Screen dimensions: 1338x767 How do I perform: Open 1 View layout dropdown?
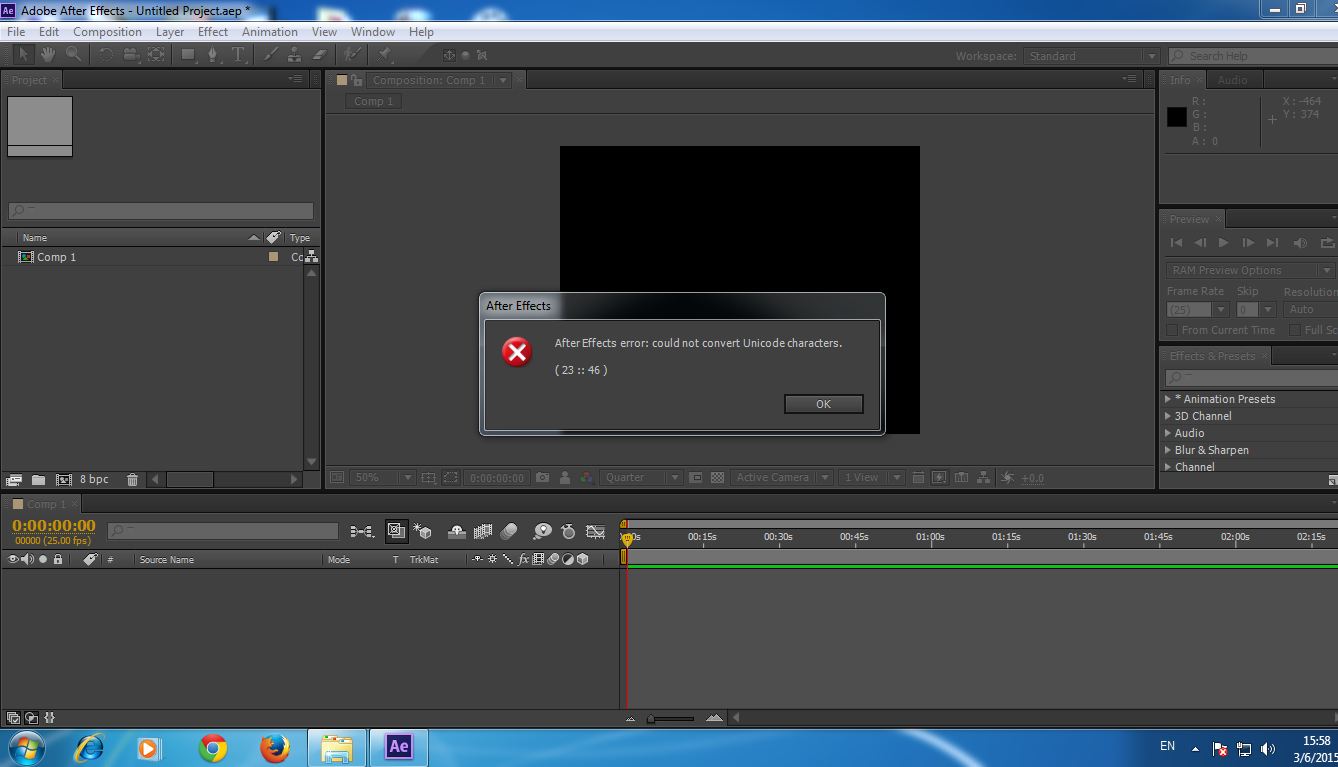(x=872, y=478)
